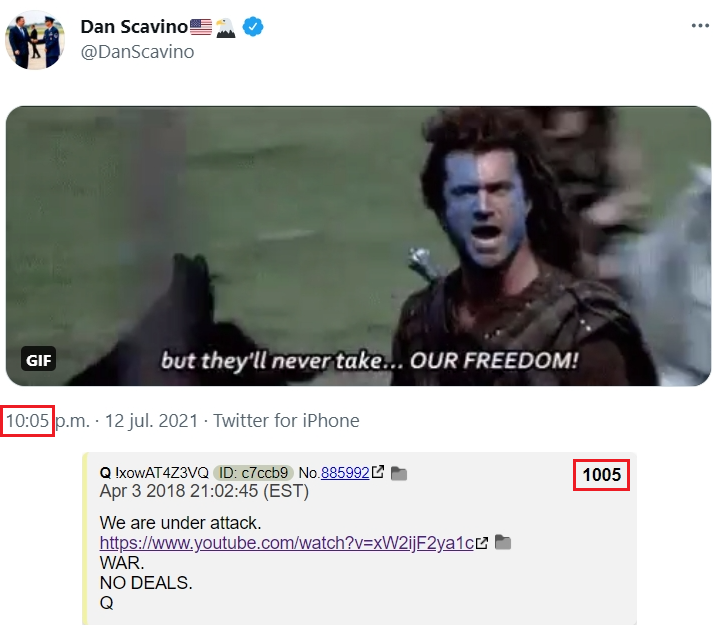
Task: Click the Q !xowAT4Z3VQ tripcode name
Action: (x=154, y=472)
